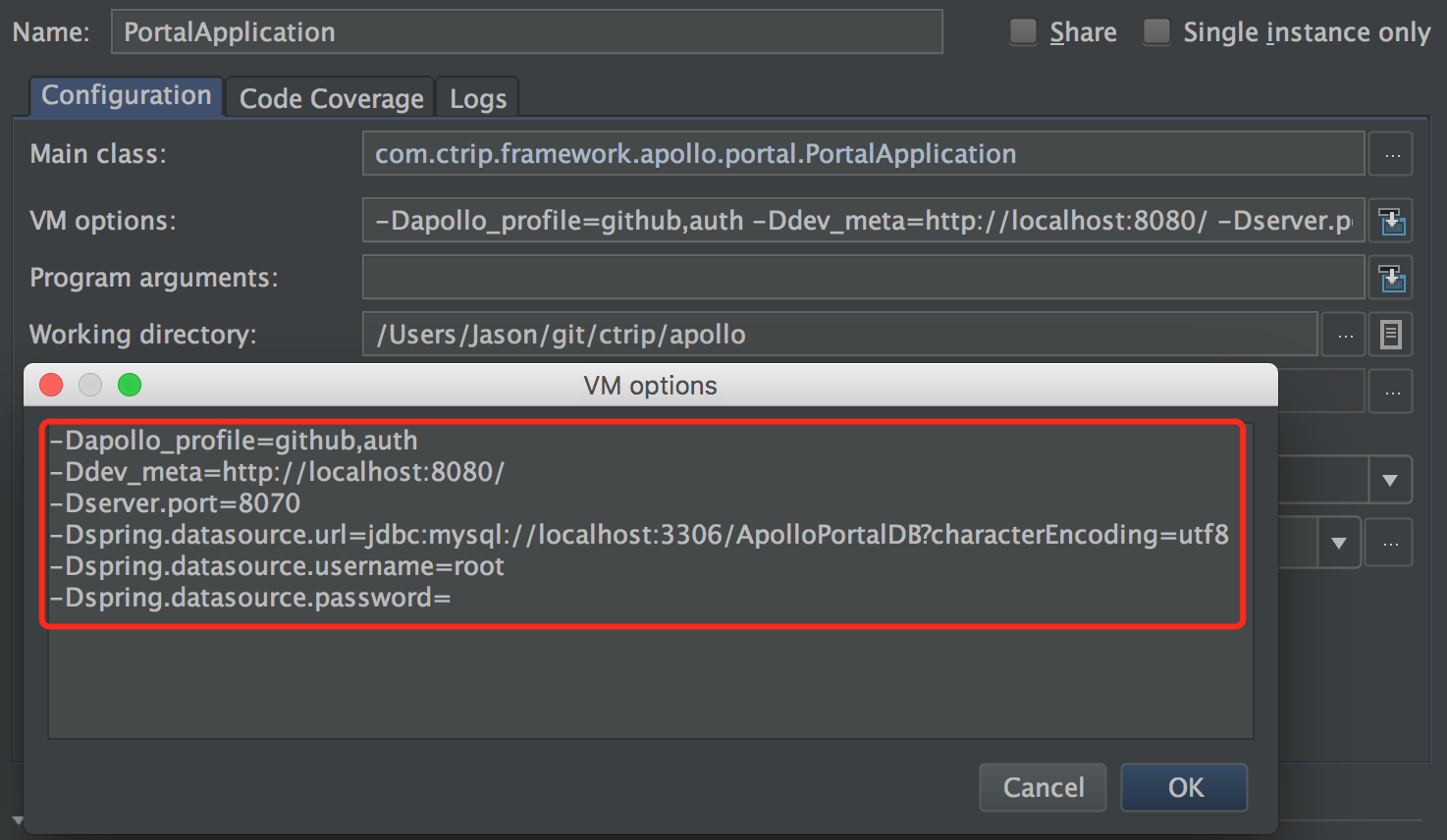Select the Configuration tab
Viewport: 1447px width, 840px height.
pos(125,95)
